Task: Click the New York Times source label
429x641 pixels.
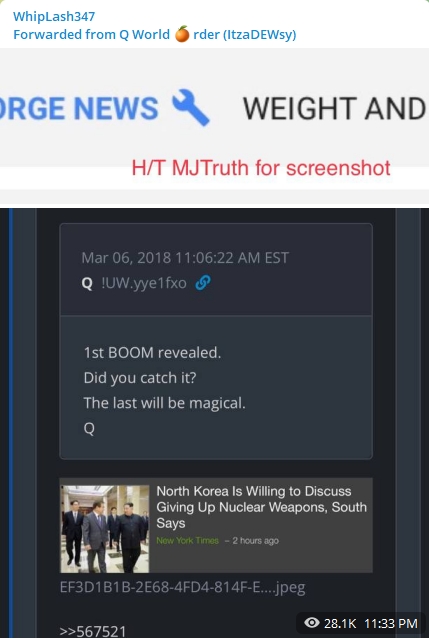Action: (x=187, y=540)
